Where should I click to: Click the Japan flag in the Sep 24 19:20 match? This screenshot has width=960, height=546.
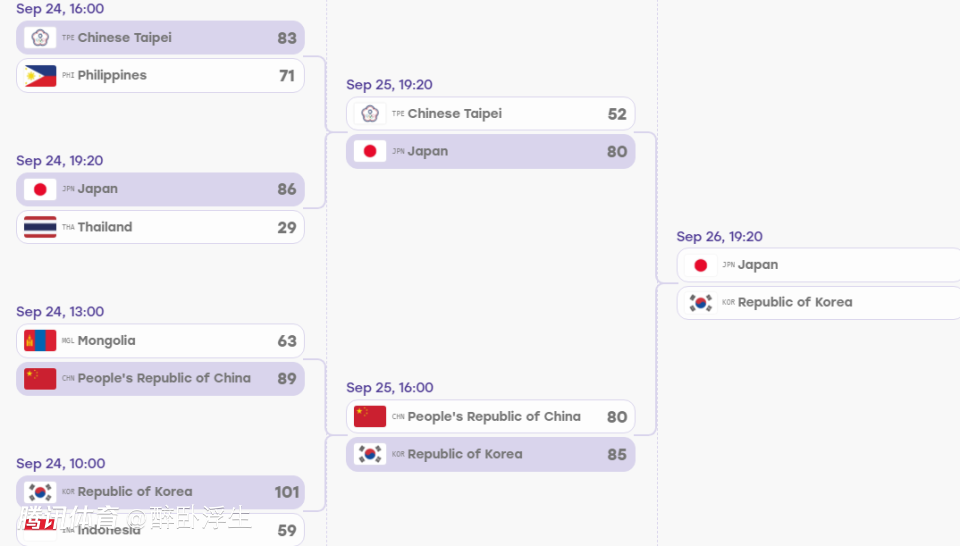(40, 190)
